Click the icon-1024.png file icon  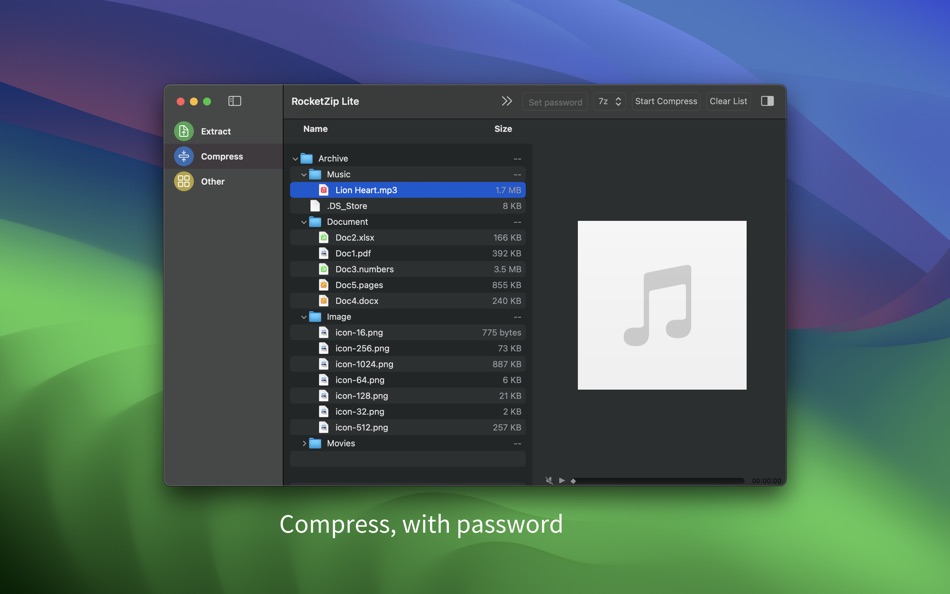[x=324, y=364]
